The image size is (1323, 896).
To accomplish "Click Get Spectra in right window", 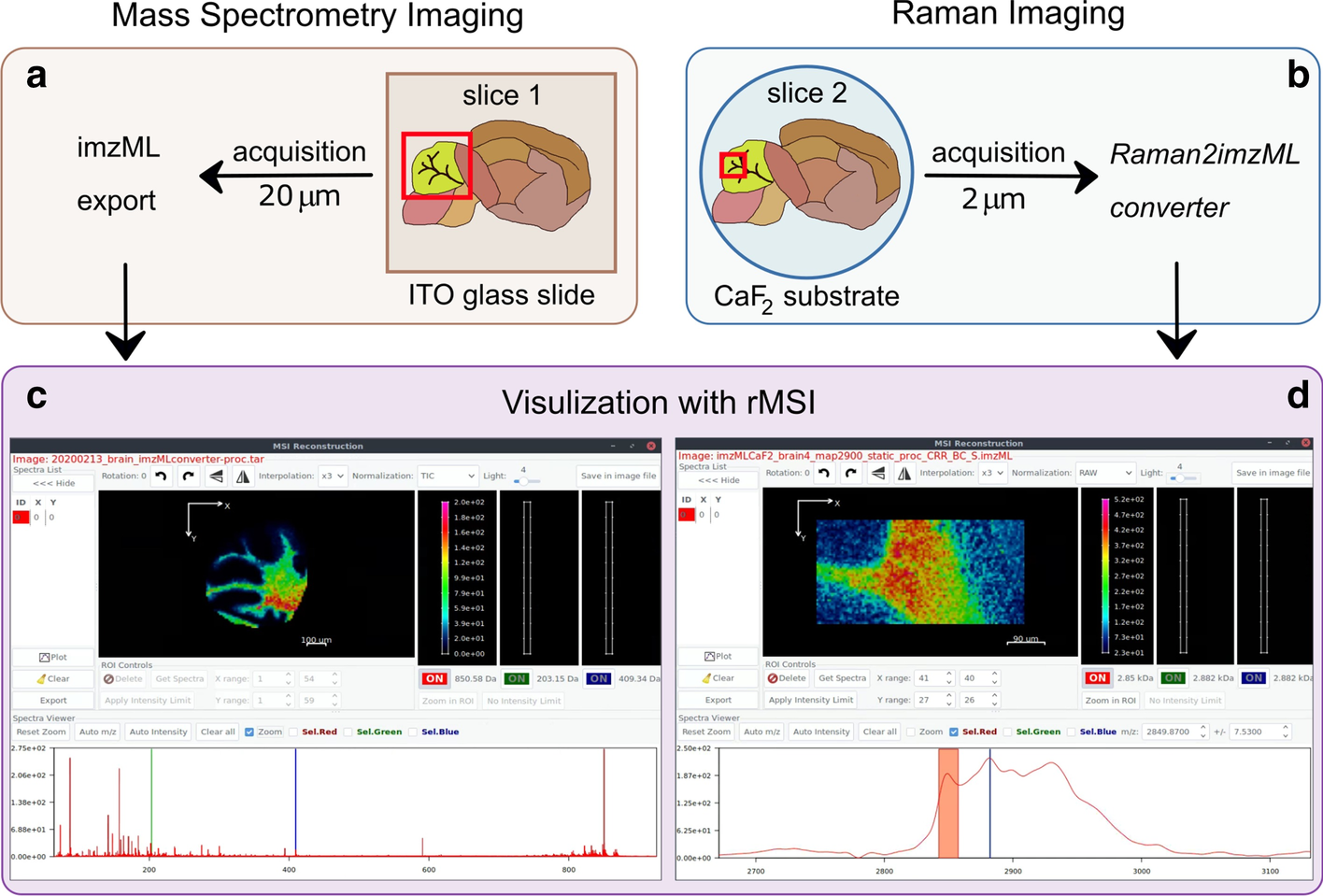I will pyautogui.click(x=842, y=678).
